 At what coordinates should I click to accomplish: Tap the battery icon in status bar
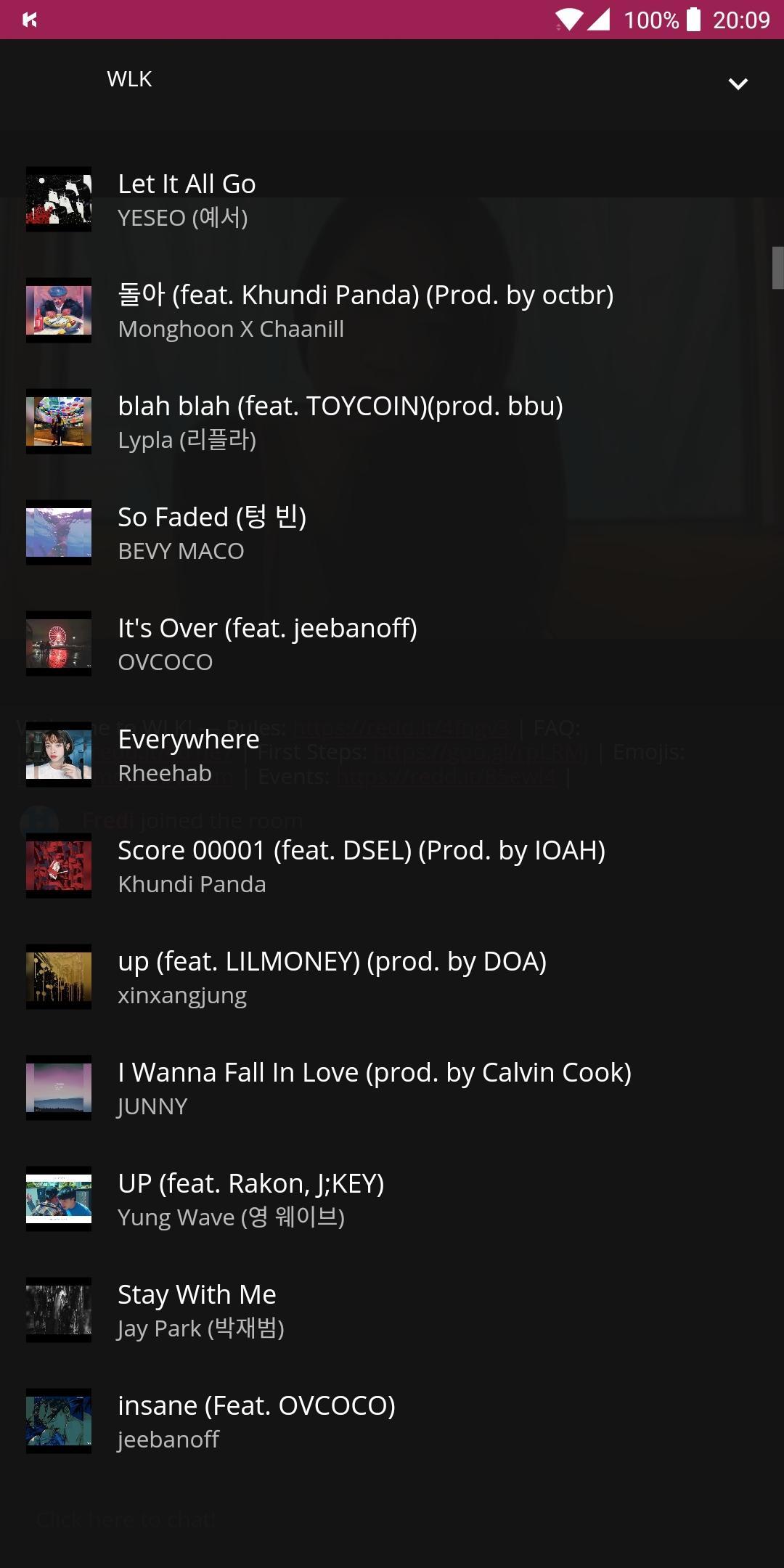coord(694,20)
